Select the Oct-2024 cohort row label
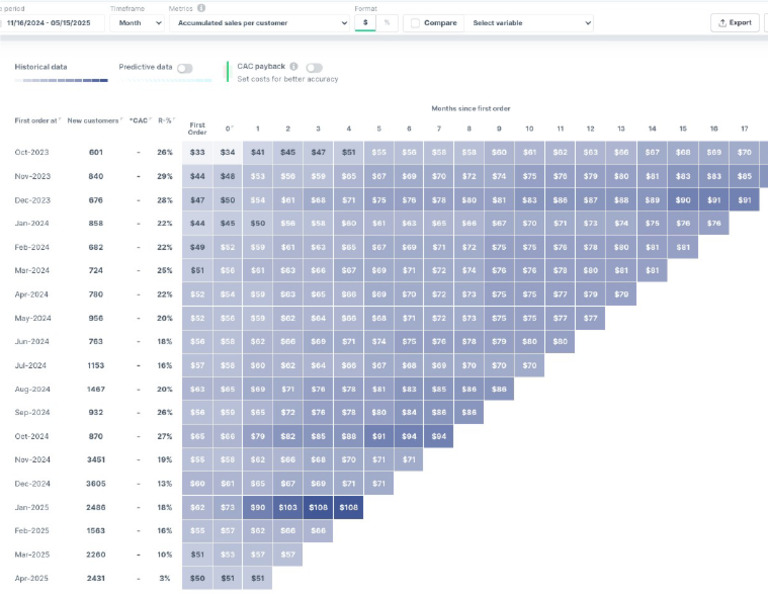The width and height of the screenshot is (768, 594). 32,436
